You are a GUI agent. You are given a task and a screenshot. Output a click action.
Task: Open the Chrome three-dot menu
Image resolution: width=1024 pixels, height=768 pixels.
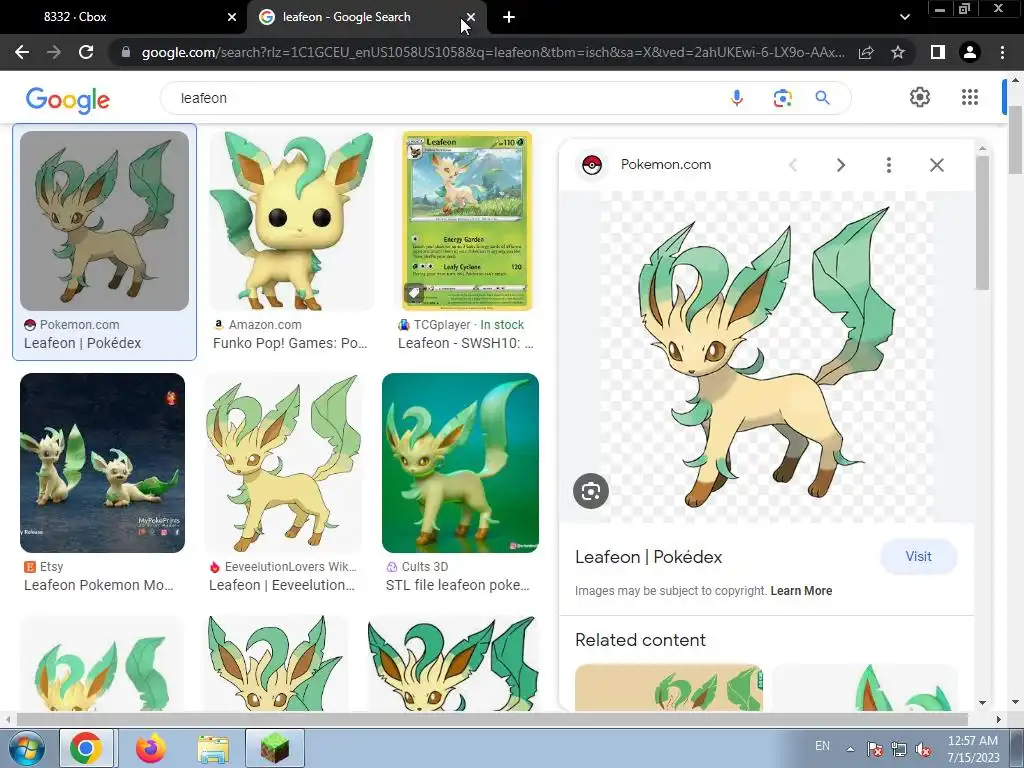[x=1002, y=52]
